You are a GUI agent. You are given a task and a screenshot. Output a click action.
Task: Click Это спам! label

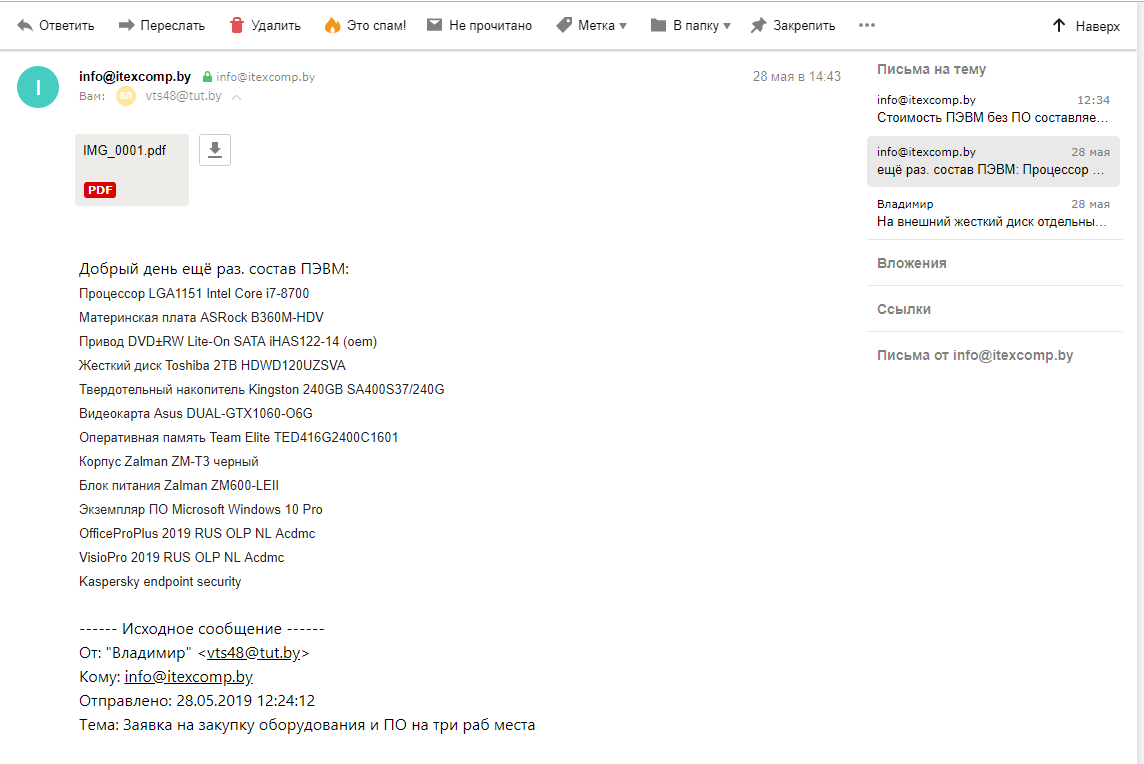coord(376,26)
